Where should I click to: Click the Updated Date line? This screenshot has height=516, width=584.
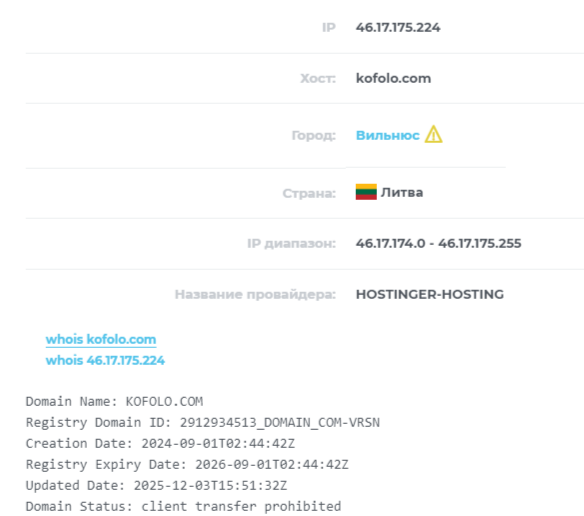pyautogui.click(x=156, y=485)
